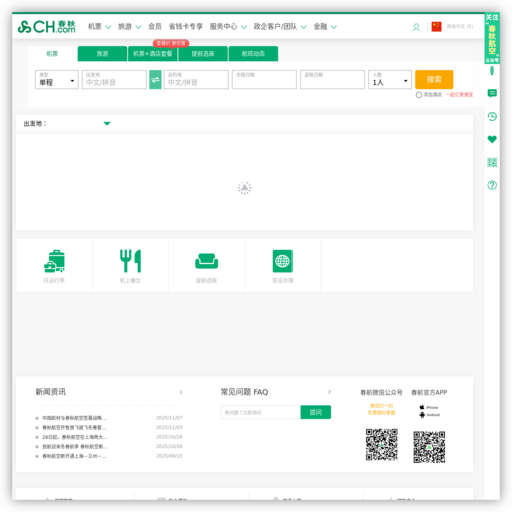
Task: Focus the 目的地 destination city input
Action: (196, 80)
